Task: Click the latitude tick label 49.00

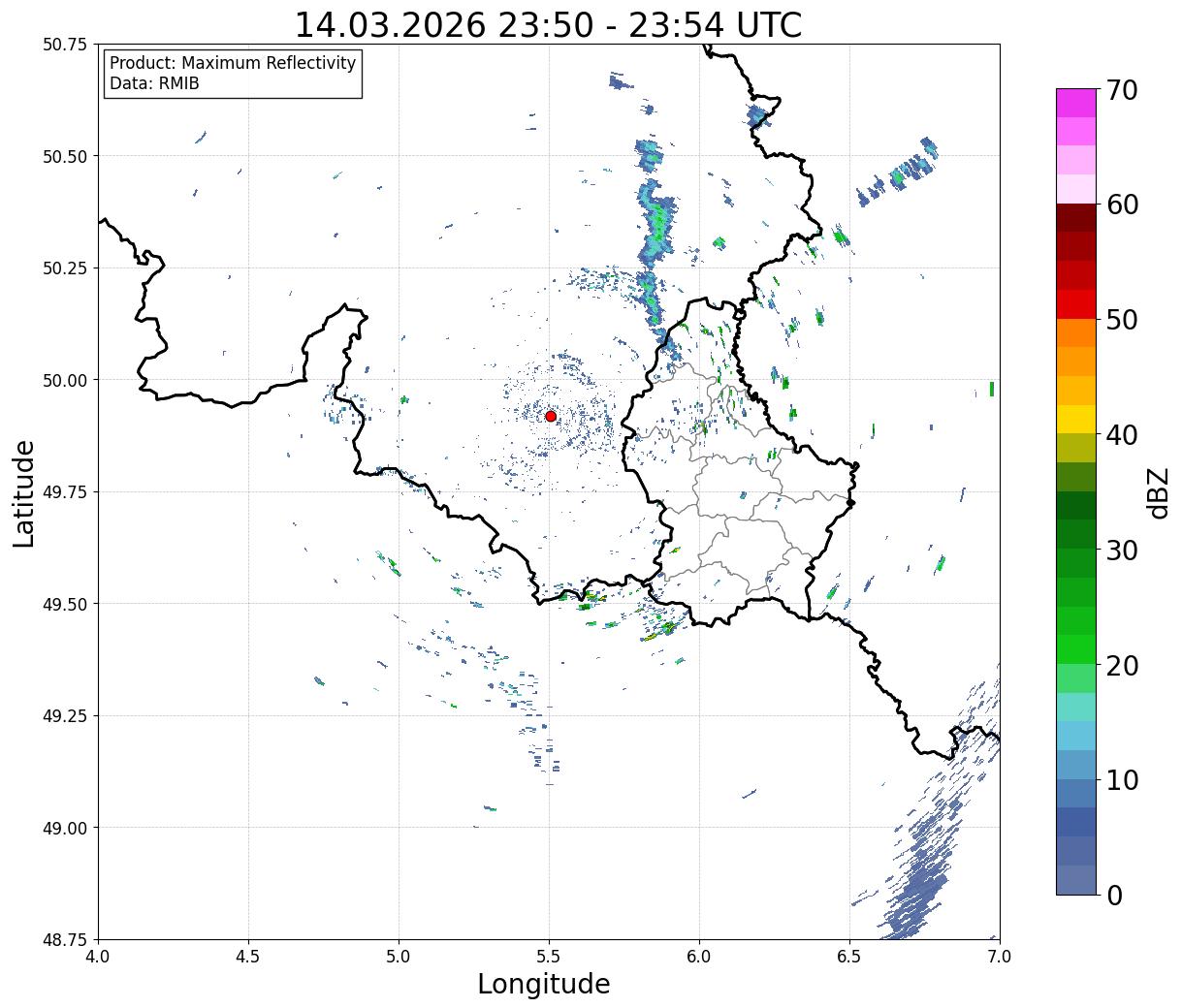Action: tap(65, 828)
